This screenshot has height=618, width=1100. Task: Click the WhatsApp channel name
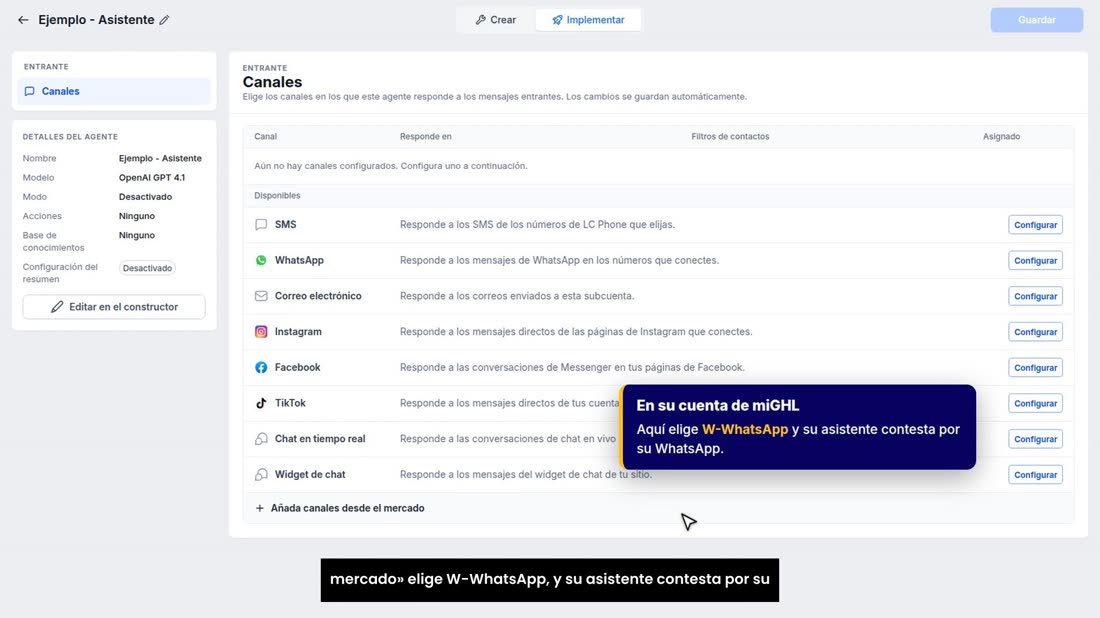coord(299,260)
